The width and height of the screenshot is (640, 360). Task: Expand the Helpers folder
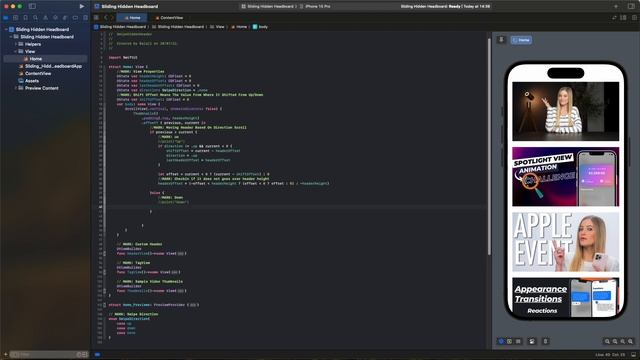point(16,44)
